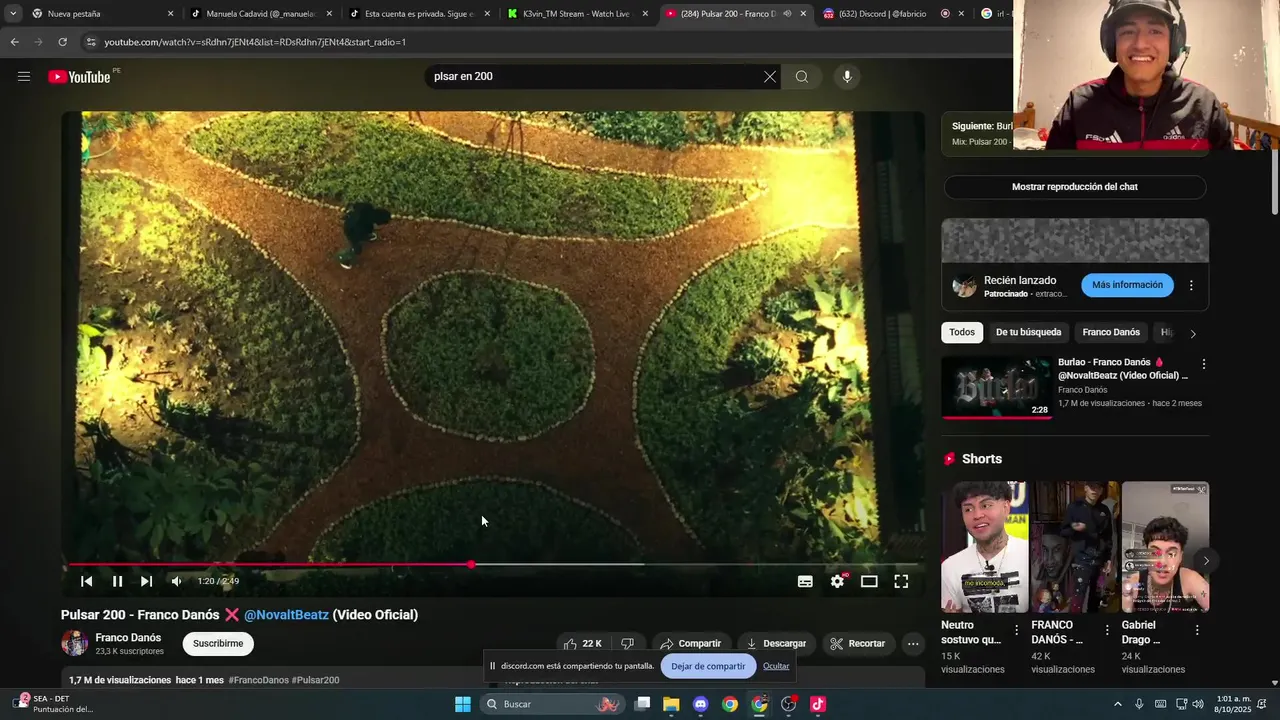This screenshot has width=1280, height=720.
Task: Toggle subtitles in the player
Action: click(x=805, y=581)
